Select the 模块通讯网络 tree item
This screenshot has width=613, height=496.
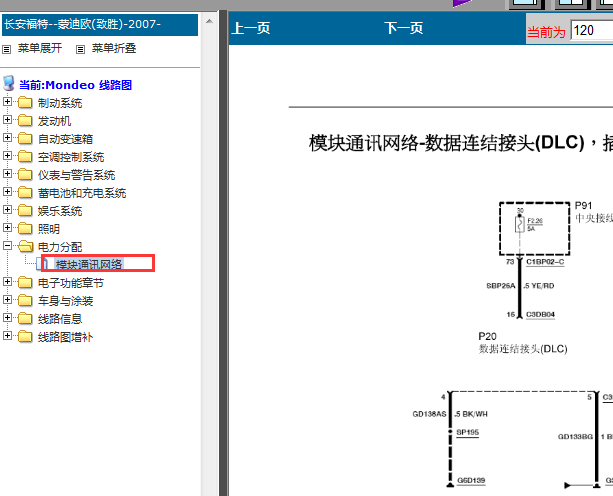(89, 264)
